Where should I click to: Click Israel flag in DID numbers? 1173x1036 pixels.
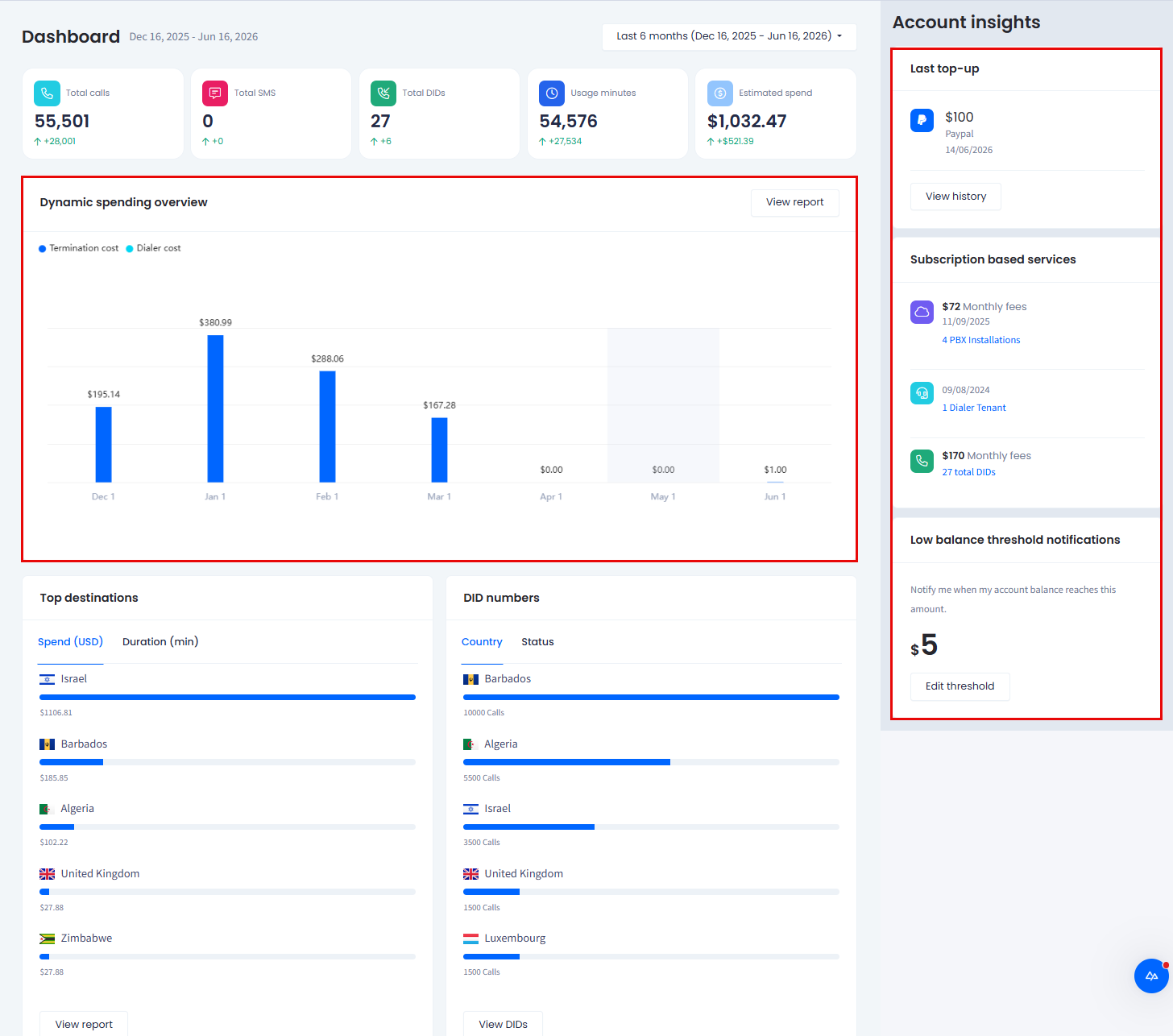[471, 809]
